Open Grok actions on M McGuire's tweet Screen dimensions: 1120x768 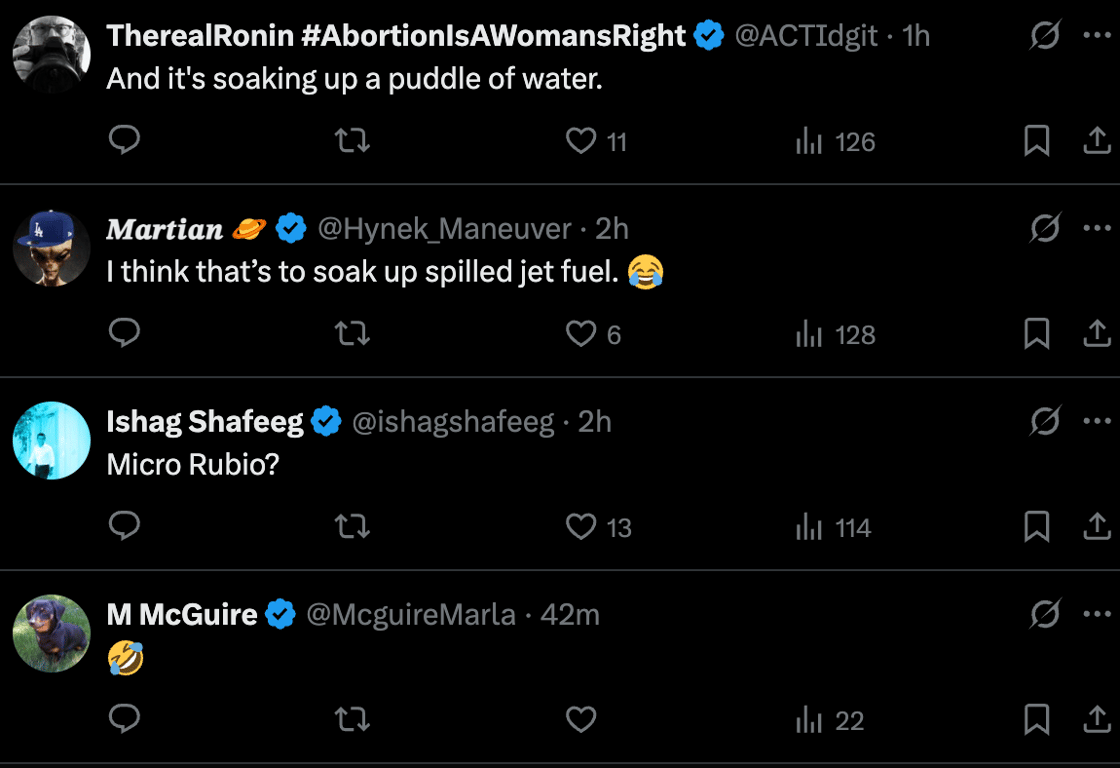[x=1045, y=614]
